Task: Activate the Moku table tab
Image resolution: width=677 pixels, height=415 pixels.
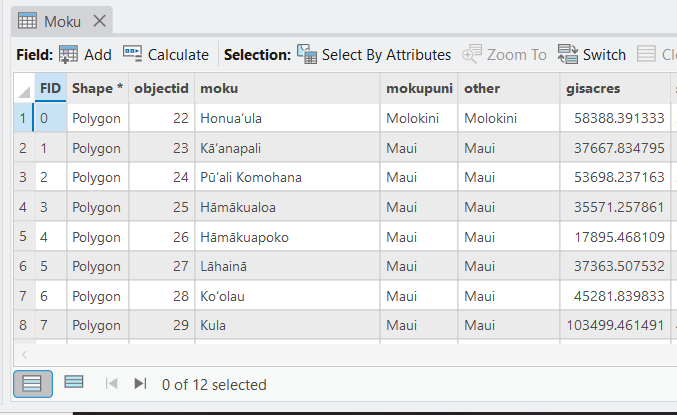Action: tap(62, 21)
